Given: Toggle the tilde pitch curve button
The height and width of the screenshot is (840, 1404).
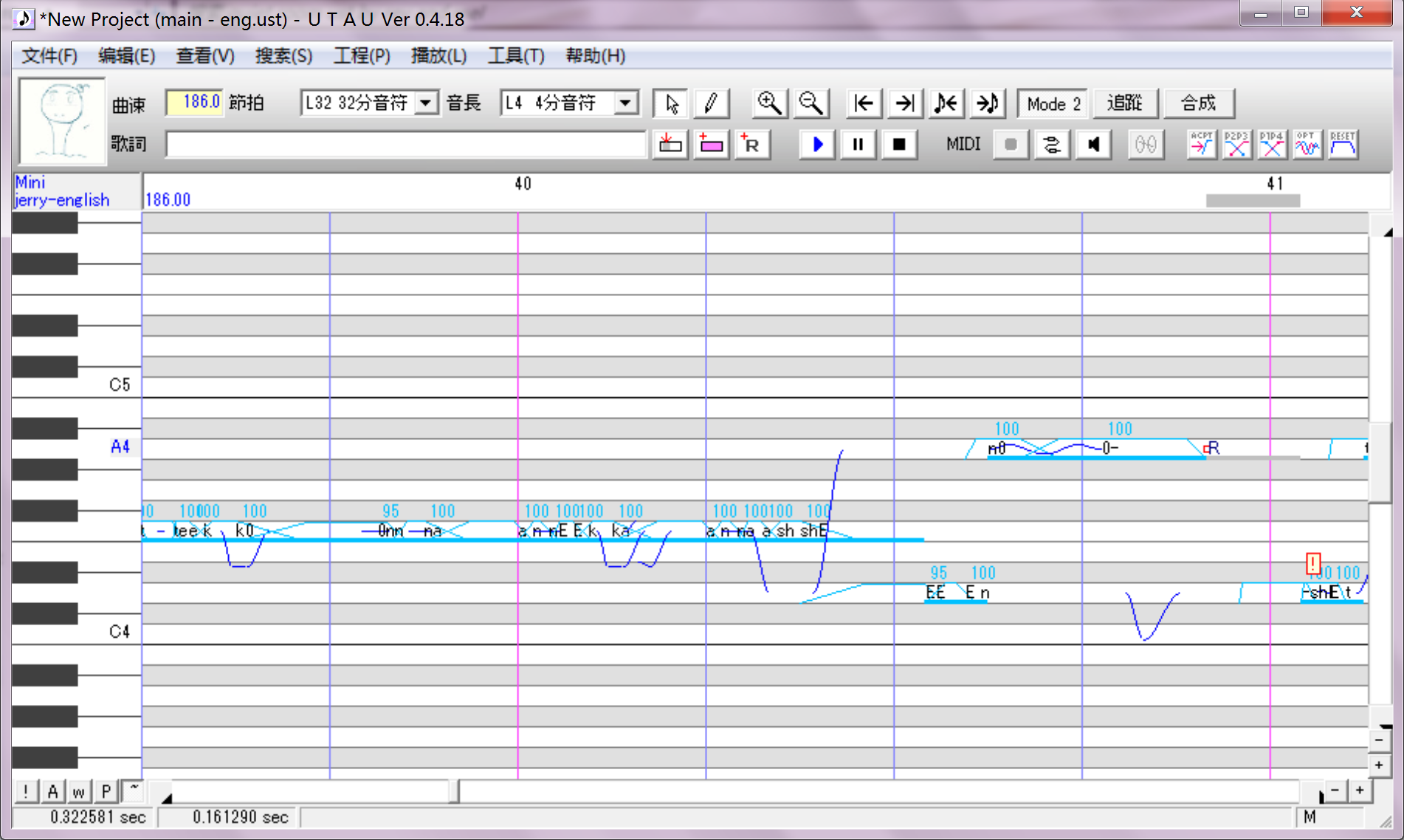Looking at the screenshot, I should tap(133, 792).
